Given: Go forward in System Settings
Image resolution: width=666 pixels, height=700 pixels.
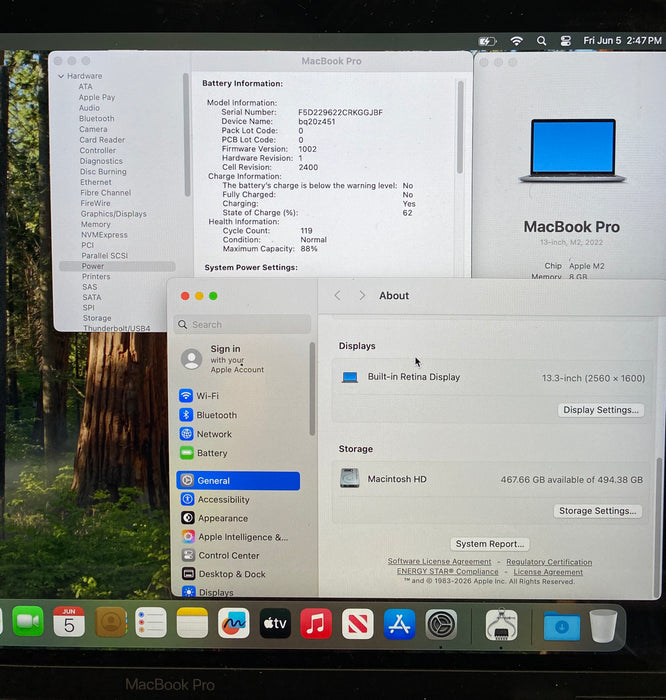Looking at the screenshot, I should coord(362,296).
